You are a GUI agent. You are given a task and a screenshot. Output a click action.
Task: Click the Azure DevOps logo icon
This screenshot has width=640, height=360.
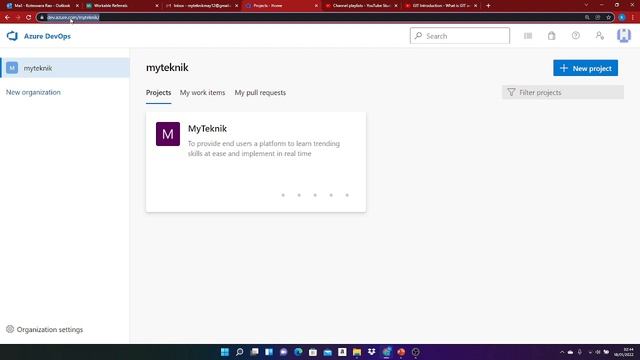(12, 36)
